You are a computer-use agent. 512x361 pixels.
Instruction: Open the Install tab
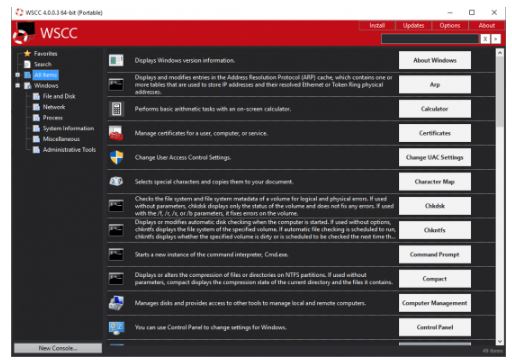tap(377, 26)
